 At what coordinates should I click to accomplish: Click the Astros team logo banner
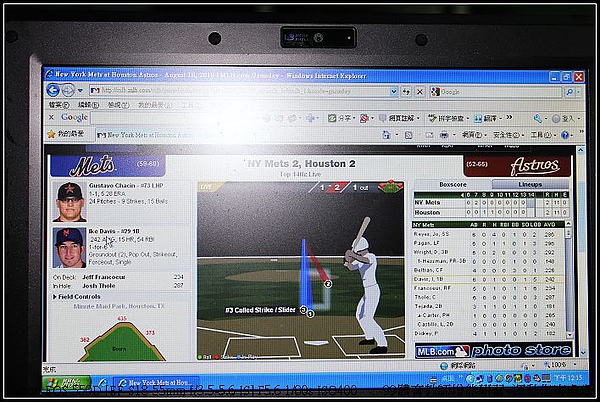tap(517, 166)
